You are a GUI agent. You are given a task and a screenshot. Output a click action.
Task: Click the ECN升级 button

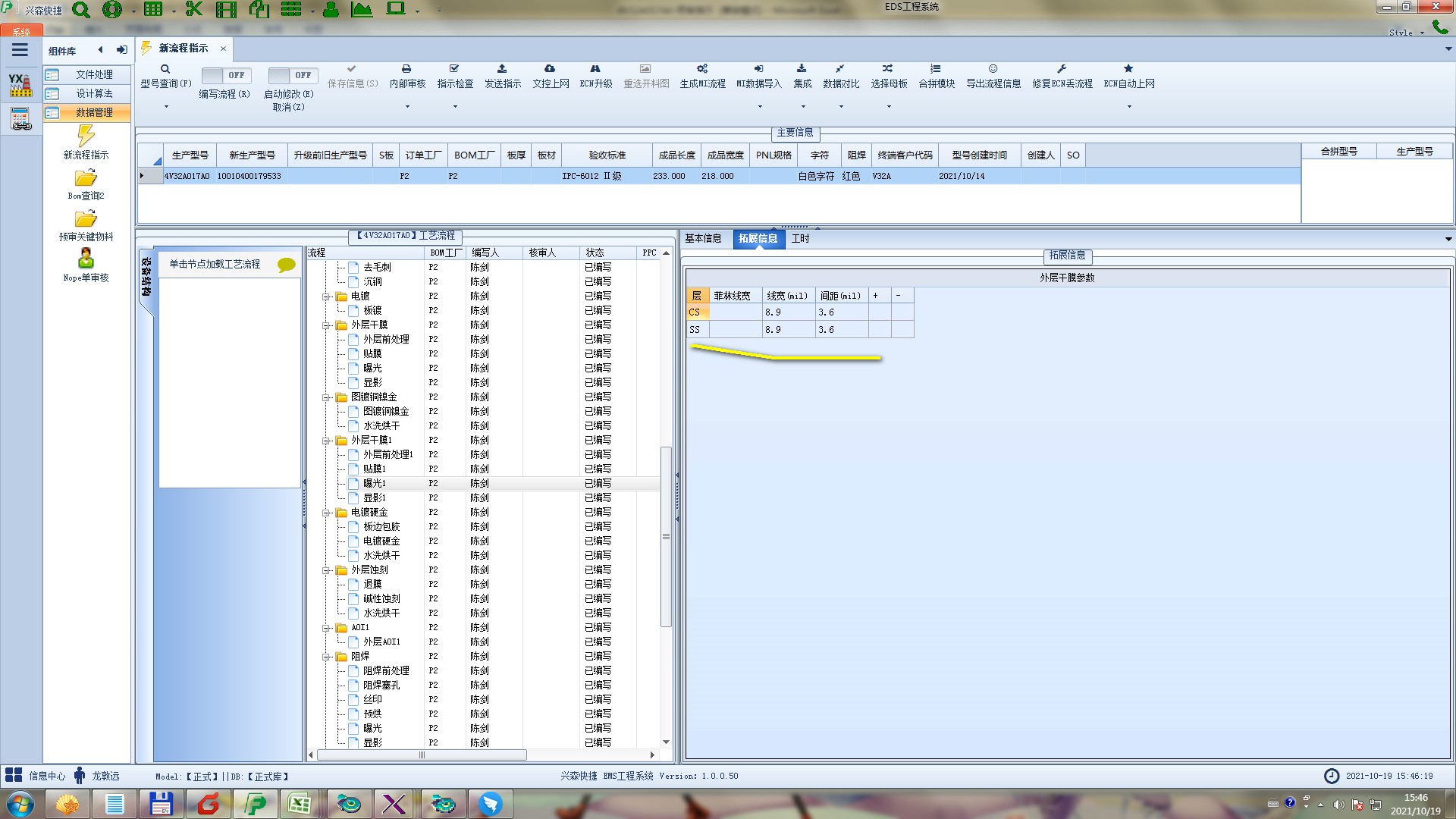click(x=596, y=77)
